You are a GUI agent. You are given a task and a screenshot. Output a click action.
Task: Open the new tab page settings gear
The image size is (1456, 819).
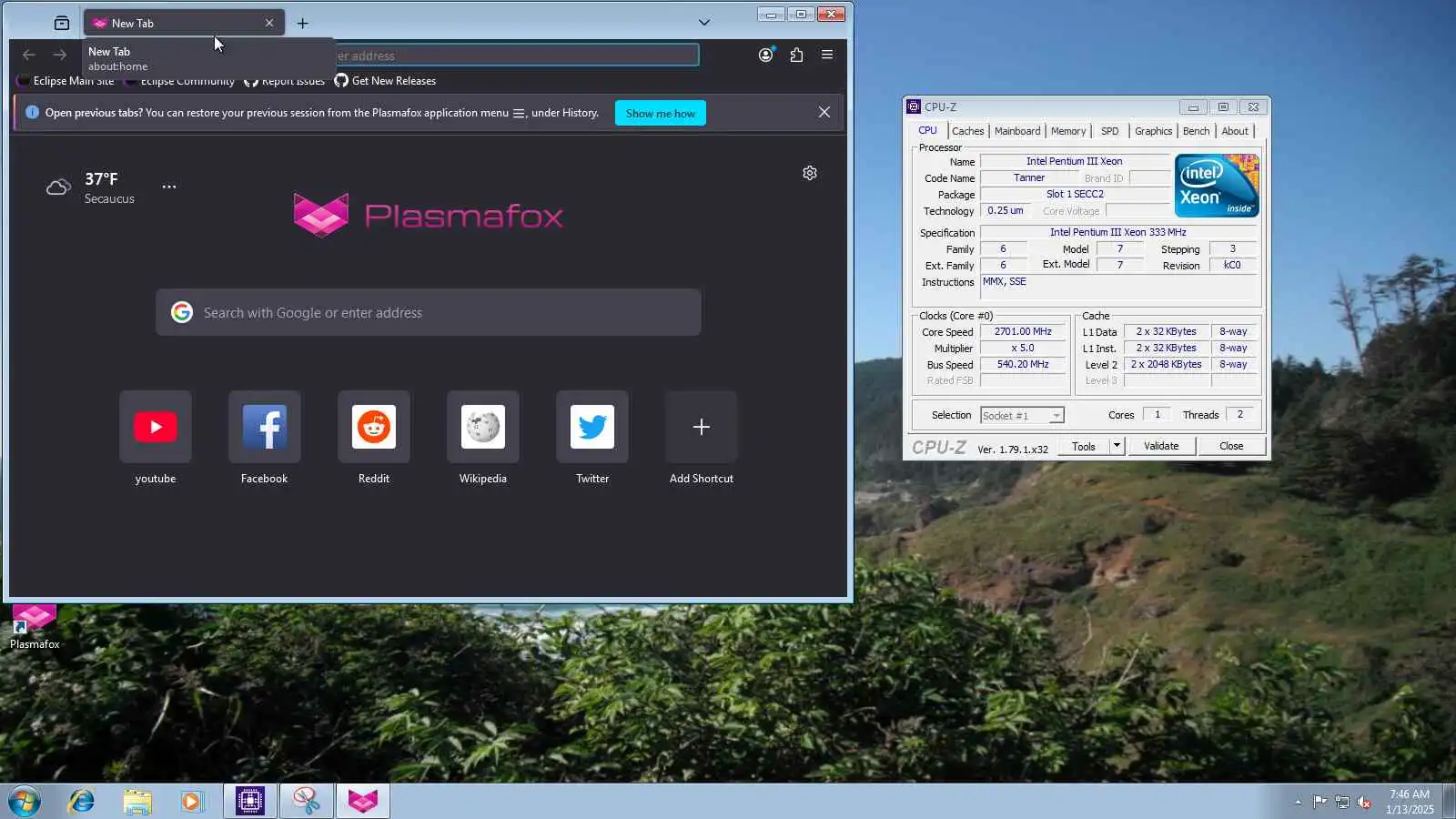810,173
